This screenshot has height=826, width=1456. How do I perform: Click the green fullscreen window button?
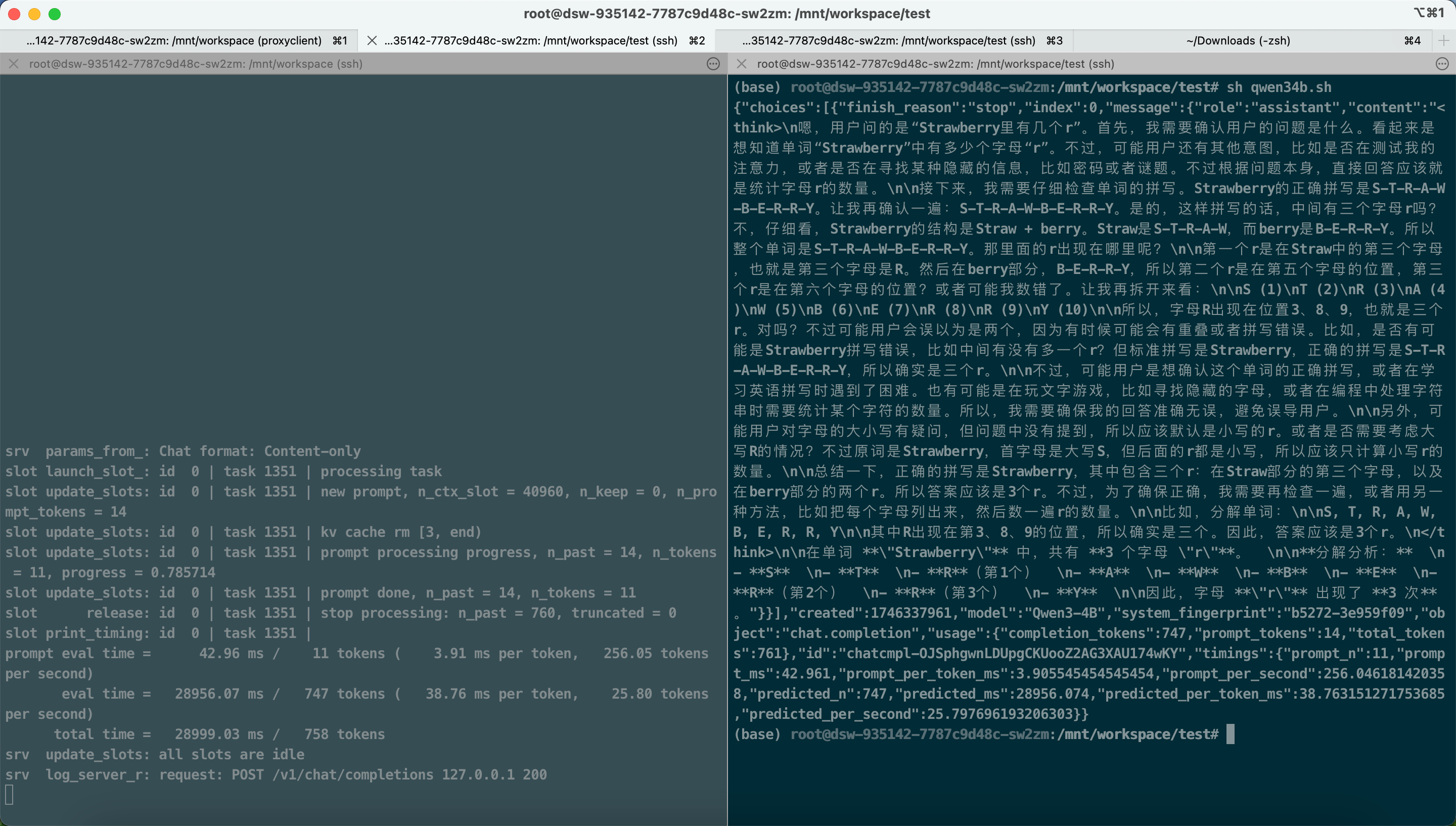[x=55, y=14]
